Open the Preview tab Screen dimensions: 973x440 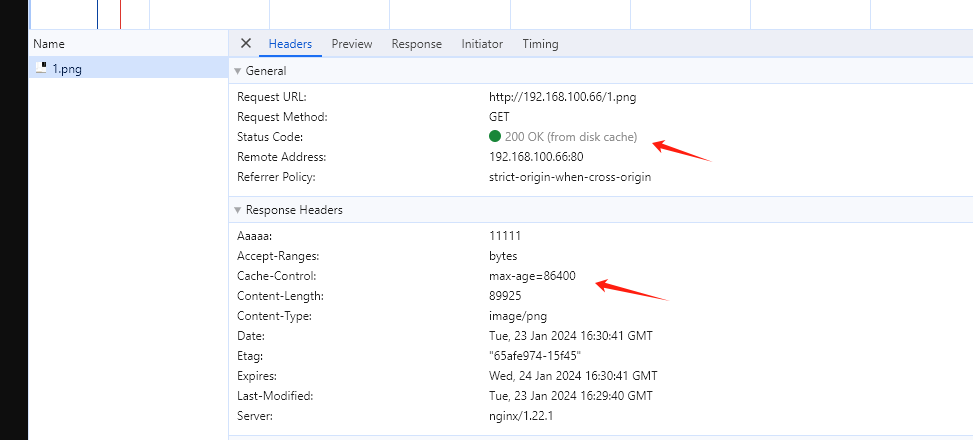352,44
